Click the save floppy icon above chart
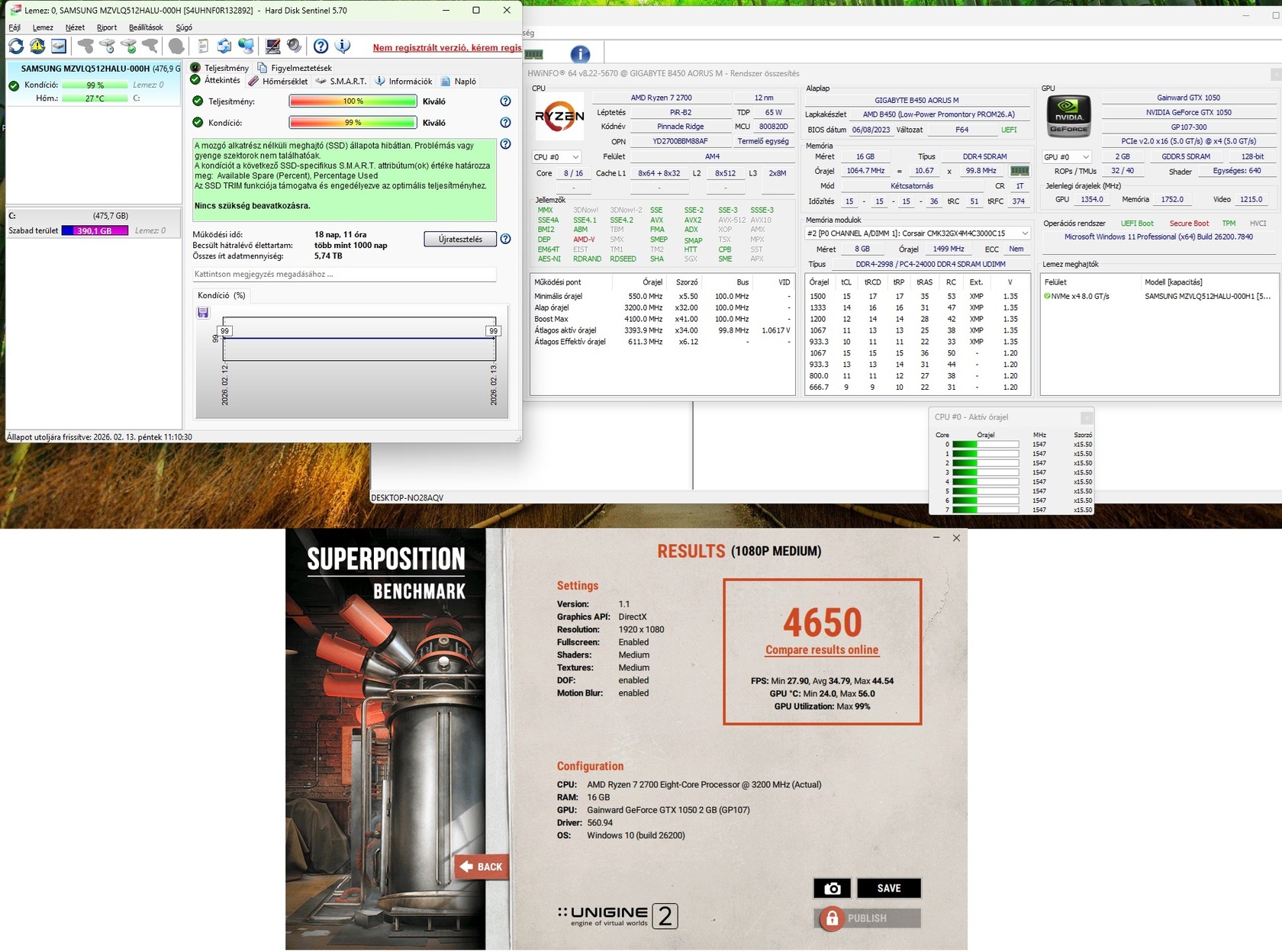The width and height of the screenshot is (1282, 952). 203,313
